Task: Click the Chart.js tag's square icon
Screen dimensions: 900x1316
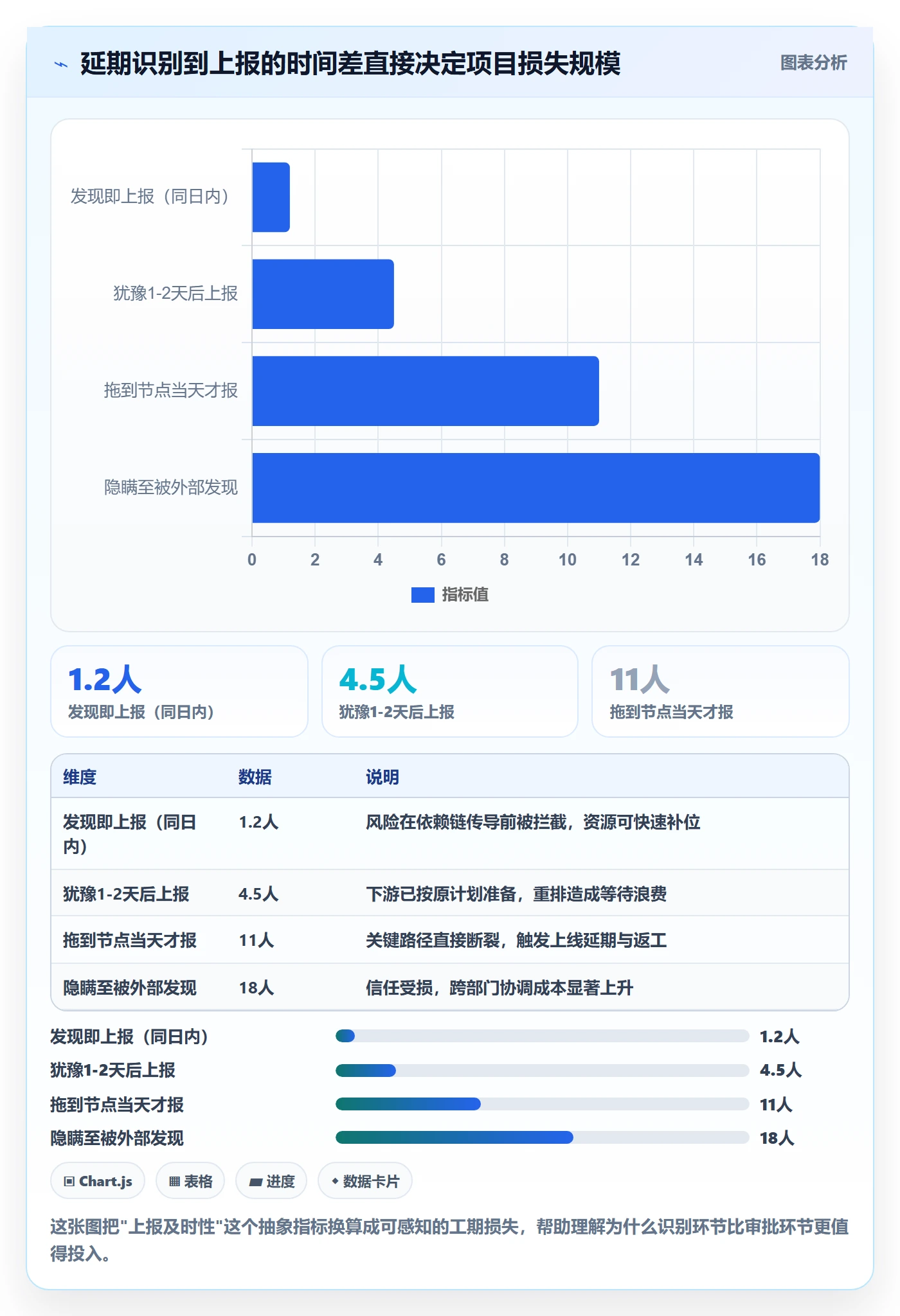Action: coord(69,1181)
